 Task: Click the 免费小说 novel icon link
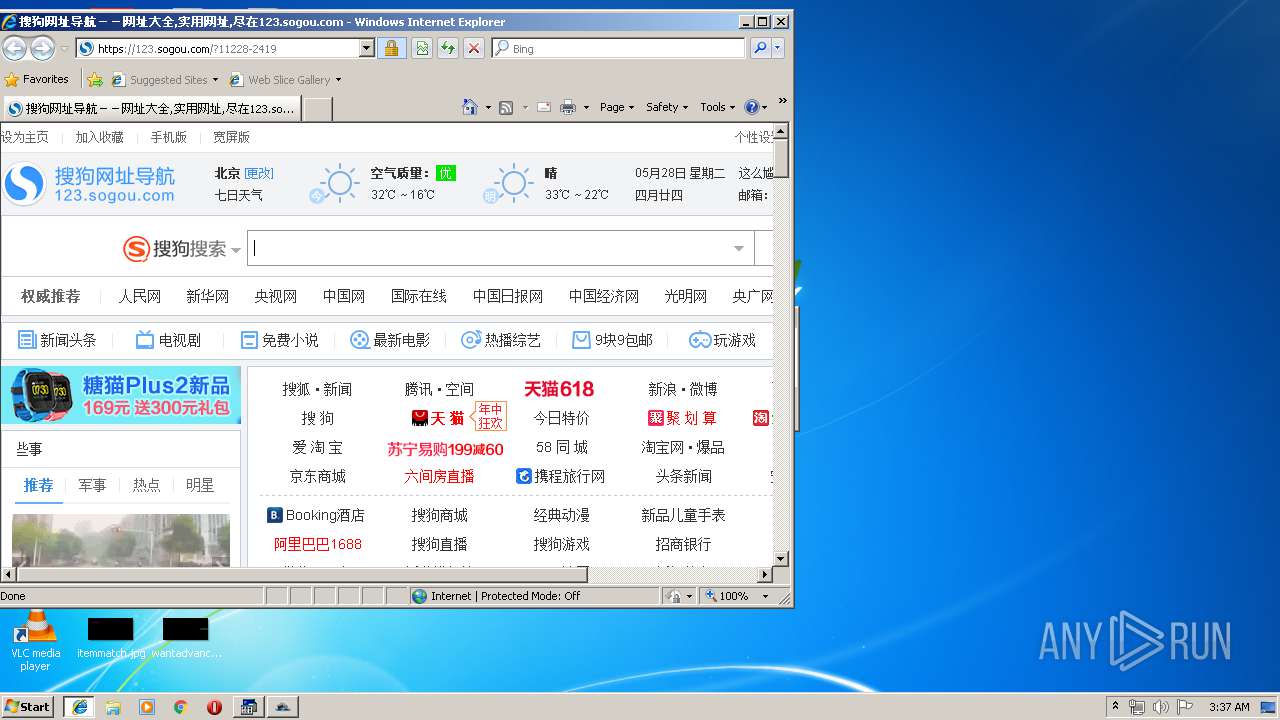tap(279, 340)
